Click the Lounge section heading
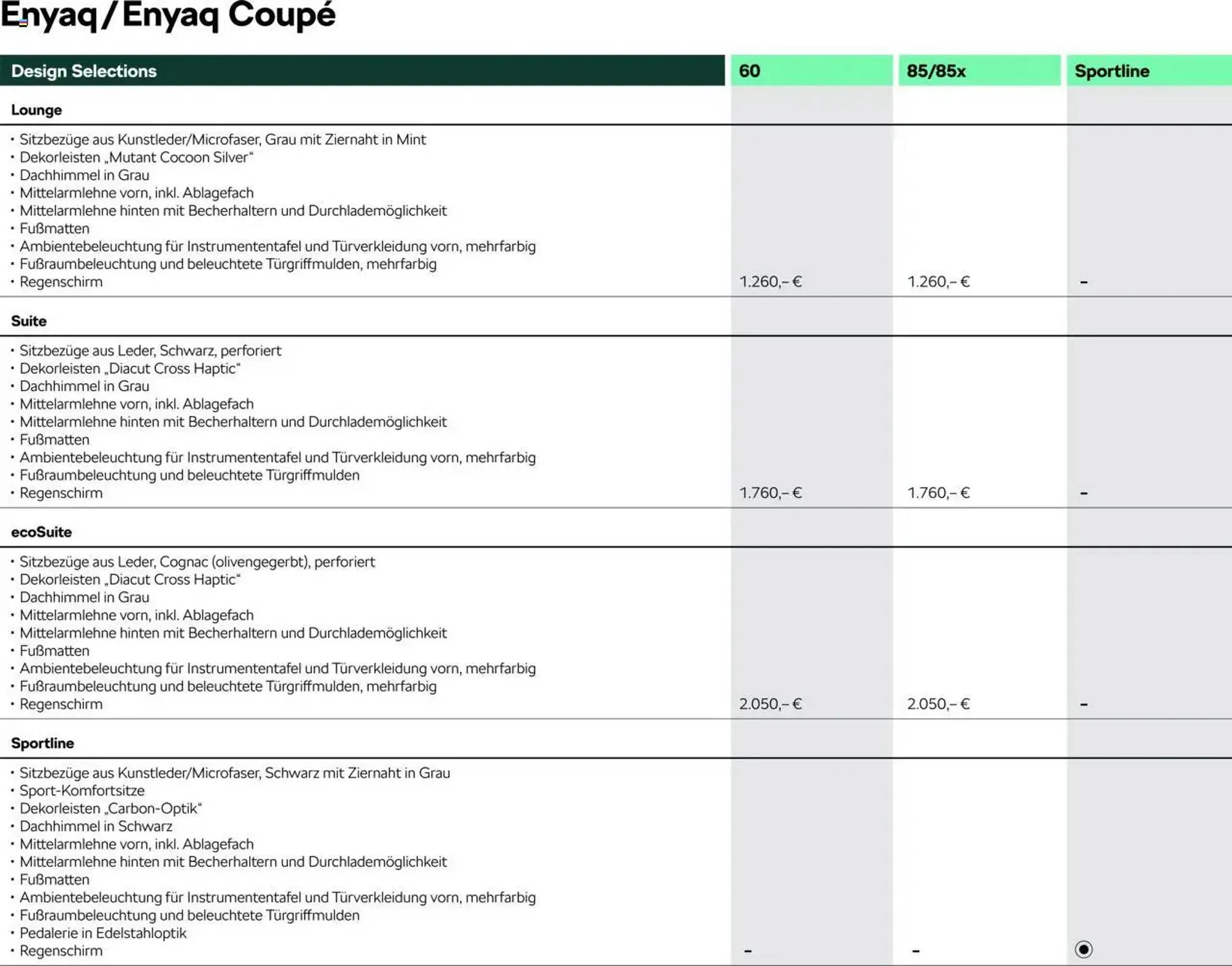Screen dimensions: 1232x966 pyautogui.click(x=37, y=110)
